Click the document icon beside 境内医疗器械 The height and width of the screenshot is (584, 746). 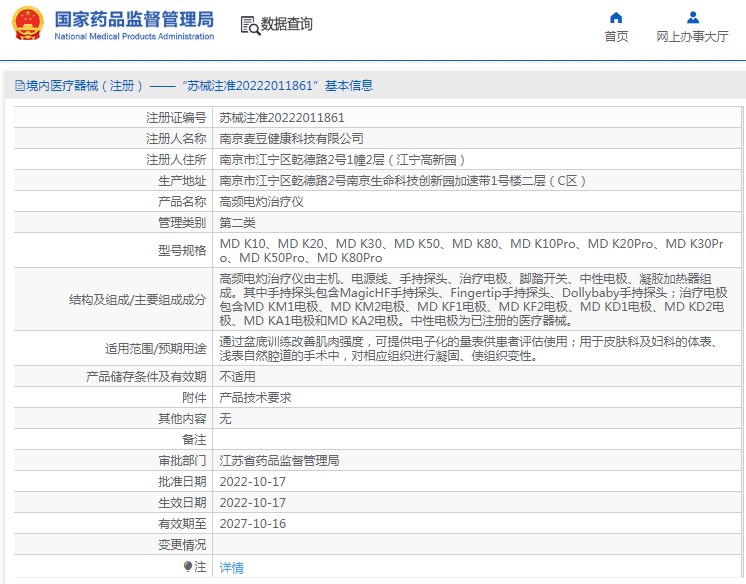click(x=20, y=86)
